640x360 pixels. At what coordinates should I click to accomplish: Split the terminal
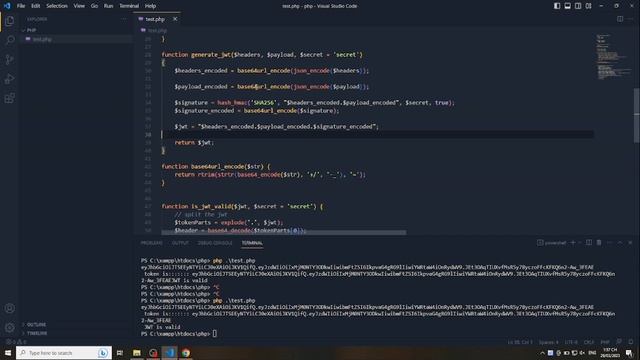pyautogui.click(x=589, y=242)
